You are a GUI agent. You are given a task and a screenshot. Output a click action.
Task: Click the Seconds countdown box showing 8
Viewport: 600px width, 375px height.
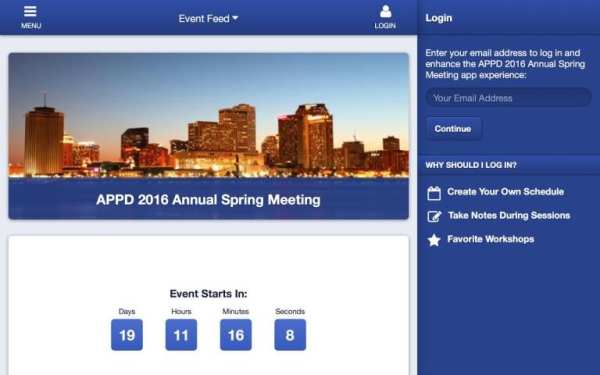click(290, 335)
